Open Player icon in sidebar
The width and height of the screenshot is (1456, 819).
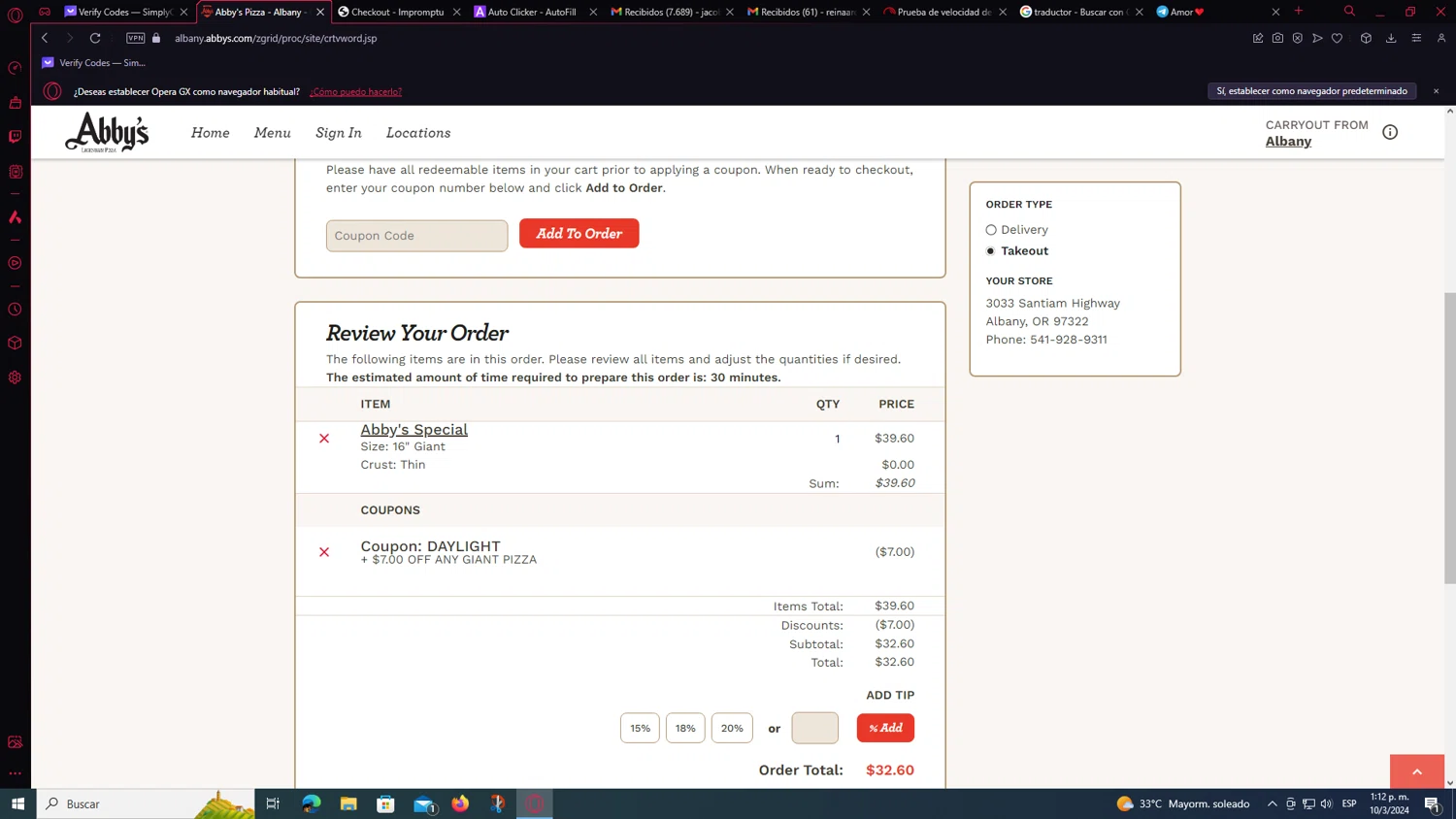pyautogui.click(x=15, y=263)
